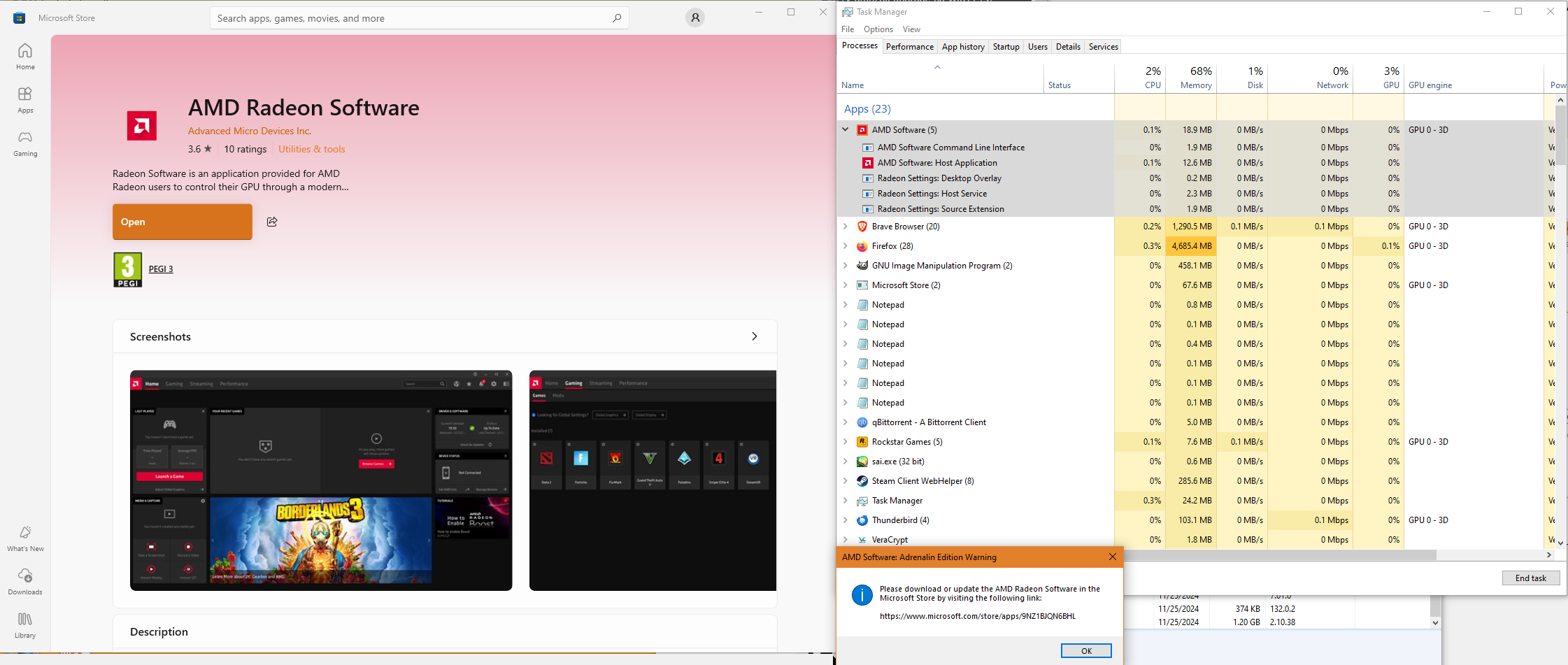The image size is (1568, 665).
Task: Expand the Steam Client WebHelper group
Action: pos(846,481)
